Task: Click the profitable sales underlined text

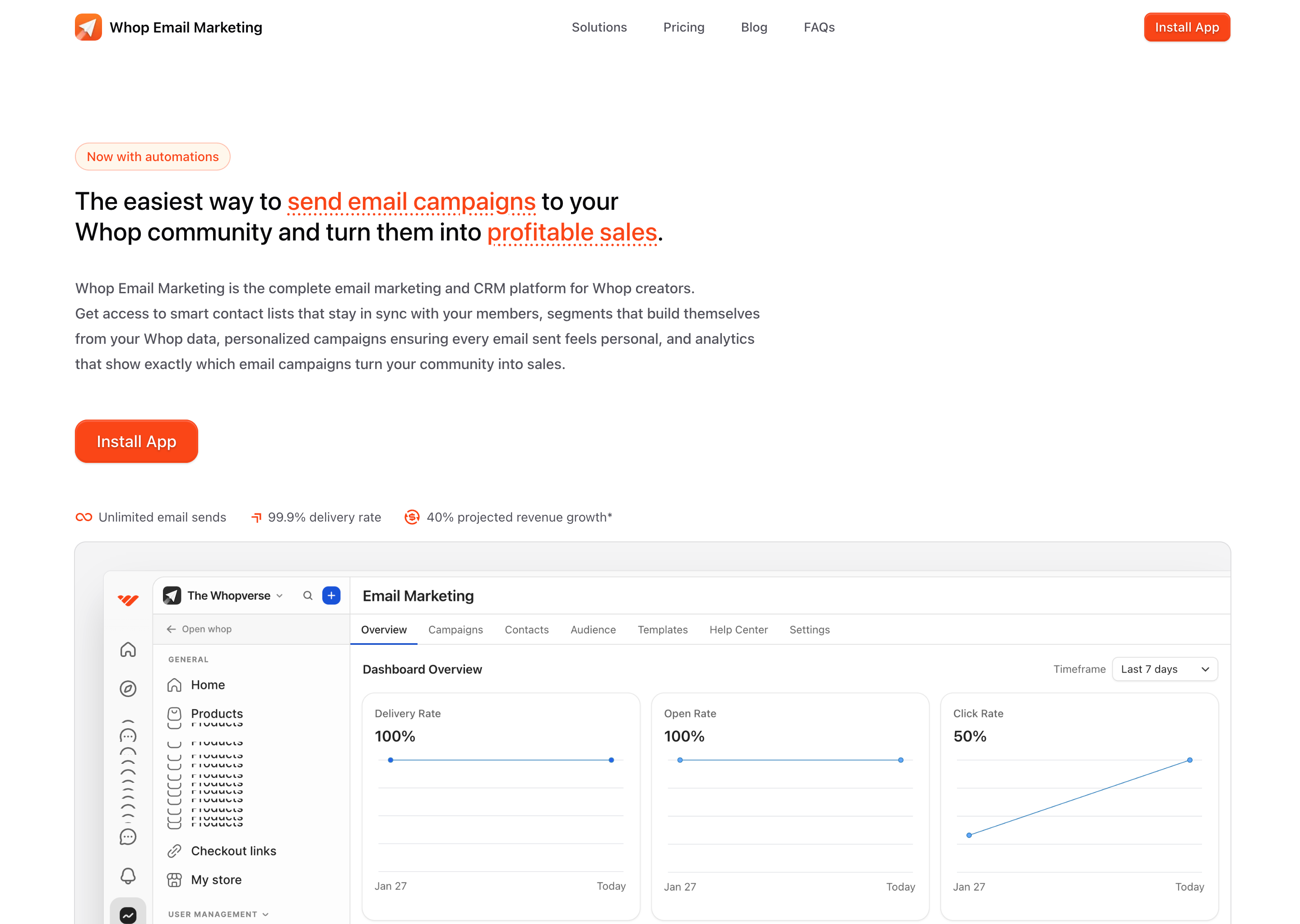Action: [x=572, y=232]
